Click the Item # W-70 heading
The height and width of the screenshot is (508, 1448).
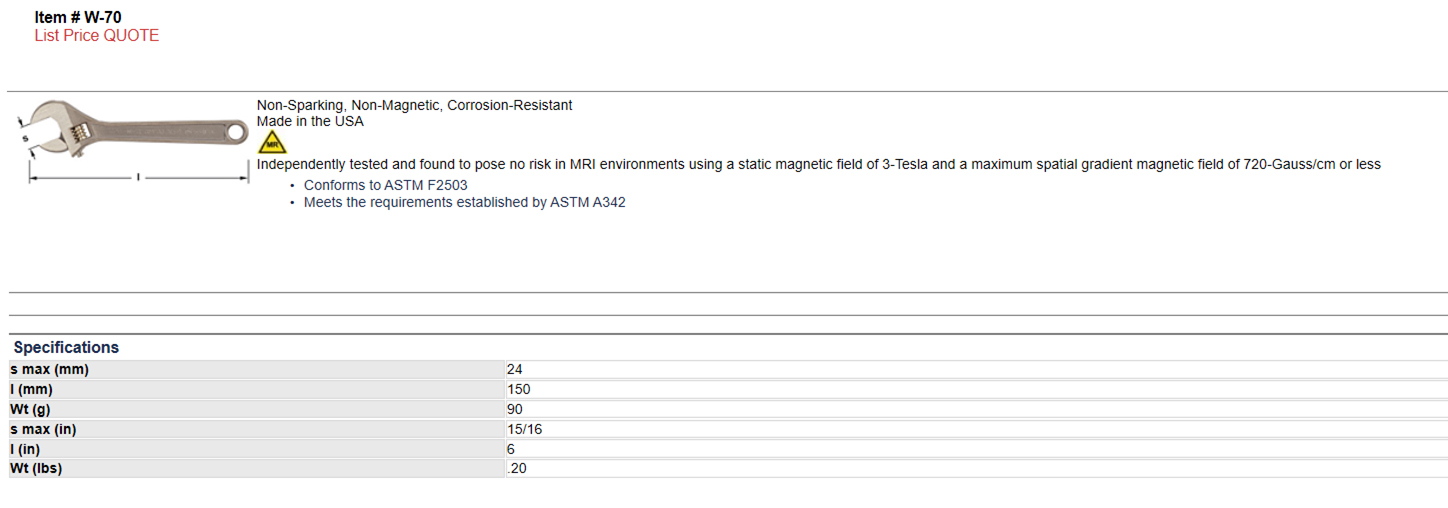[x=78, y=17]
